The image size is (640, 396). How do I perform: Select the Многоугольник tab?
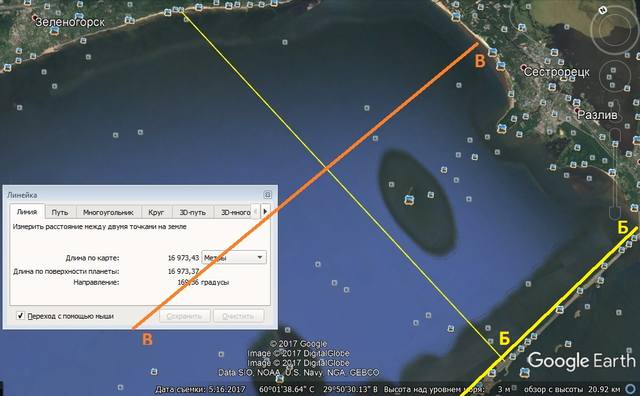(108, 212)
